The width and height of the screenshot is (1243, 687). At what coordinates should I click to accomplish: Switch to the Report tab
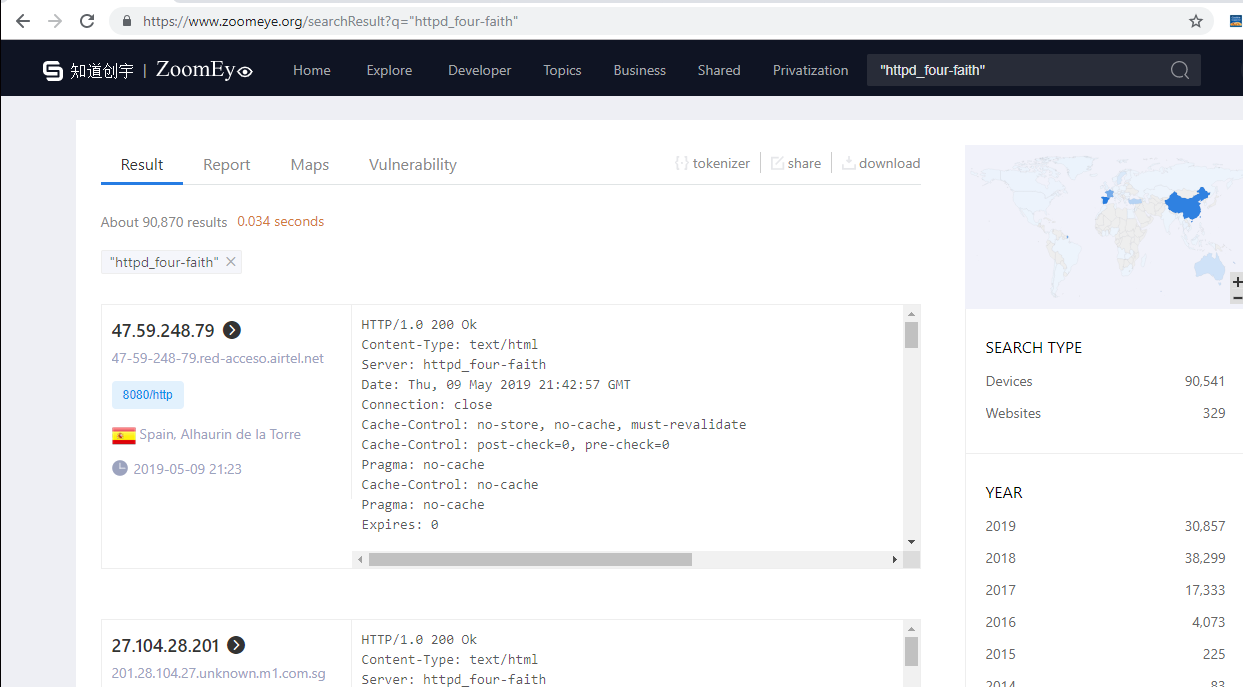[227, 165]
